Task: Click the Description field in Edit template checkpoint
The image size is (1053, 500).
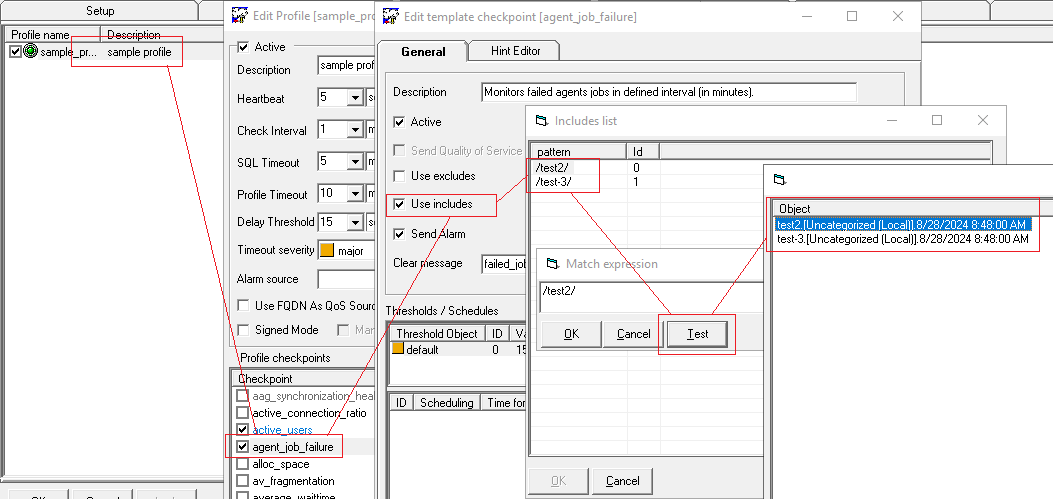Action: pos(669,92)
